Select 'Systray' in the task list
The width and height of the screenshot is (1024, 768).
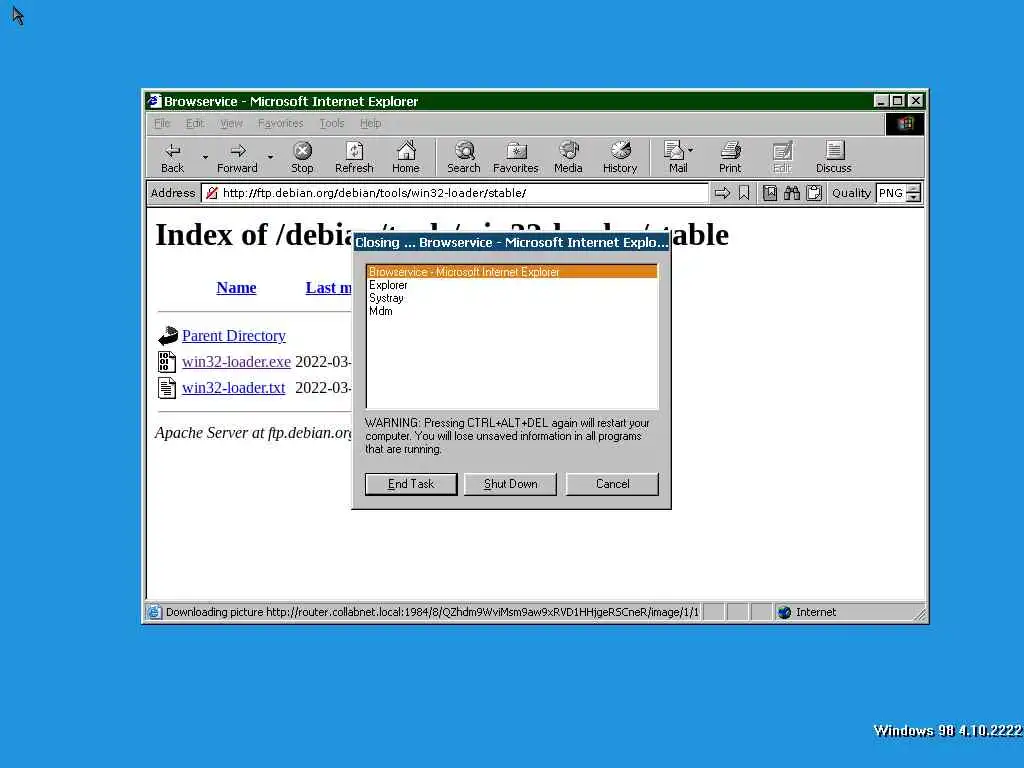(512, 298)
